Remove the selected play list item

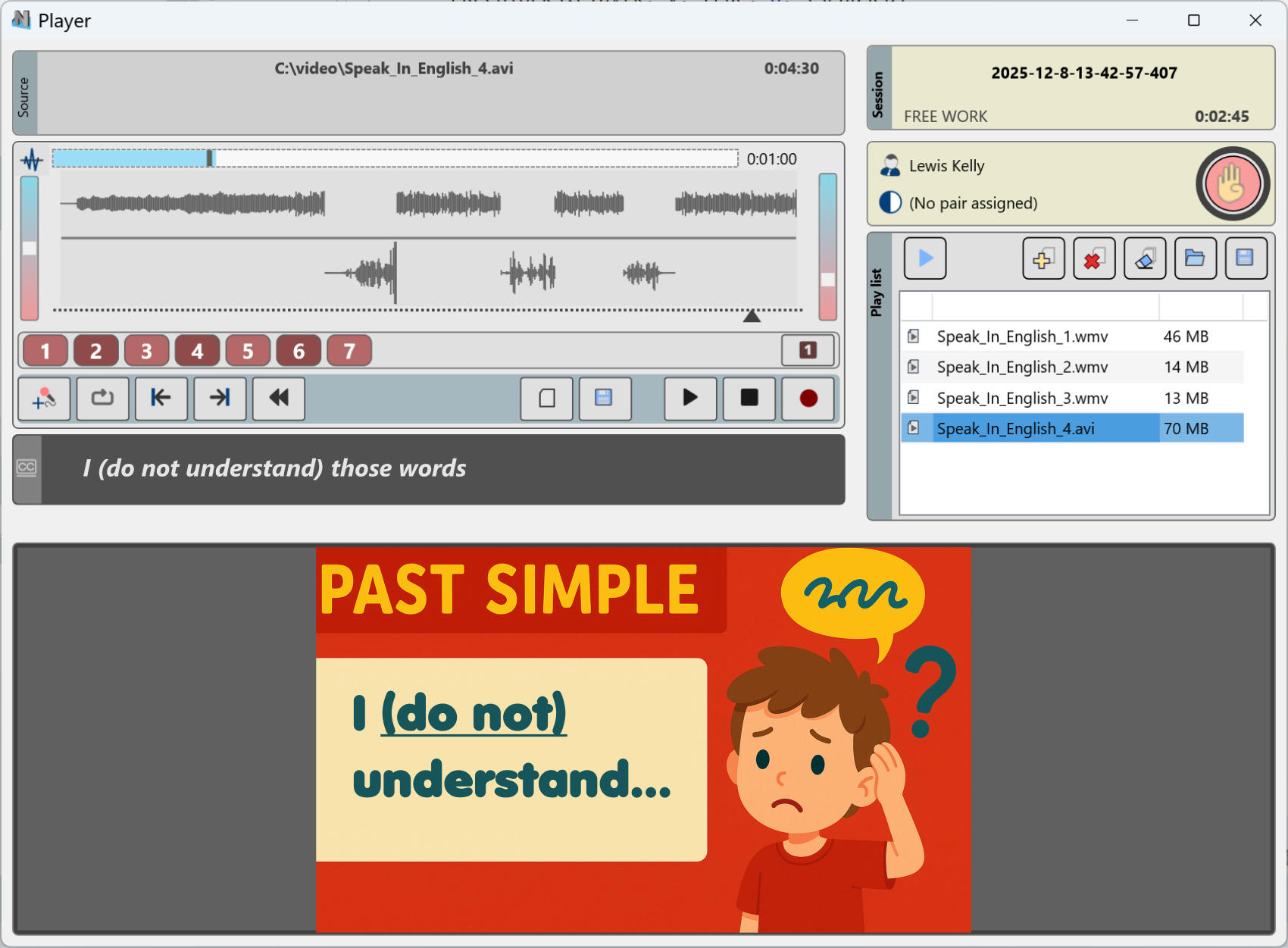click(x=1094, y=258)
